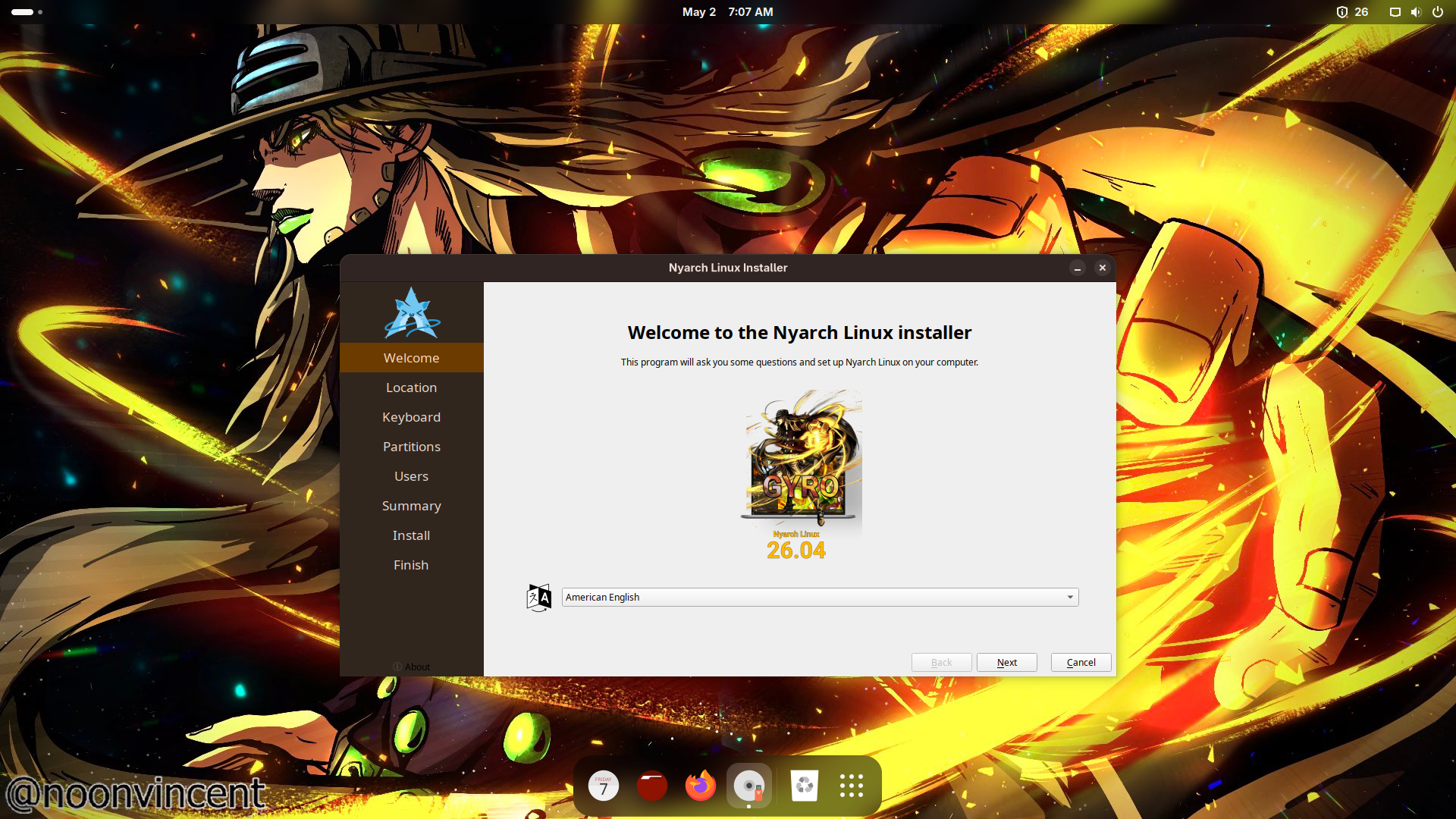The height and width of the screenshot is (819, 1456).
Task: Click the Next button
Action: pyautogui.click(x=1006, y=662)
